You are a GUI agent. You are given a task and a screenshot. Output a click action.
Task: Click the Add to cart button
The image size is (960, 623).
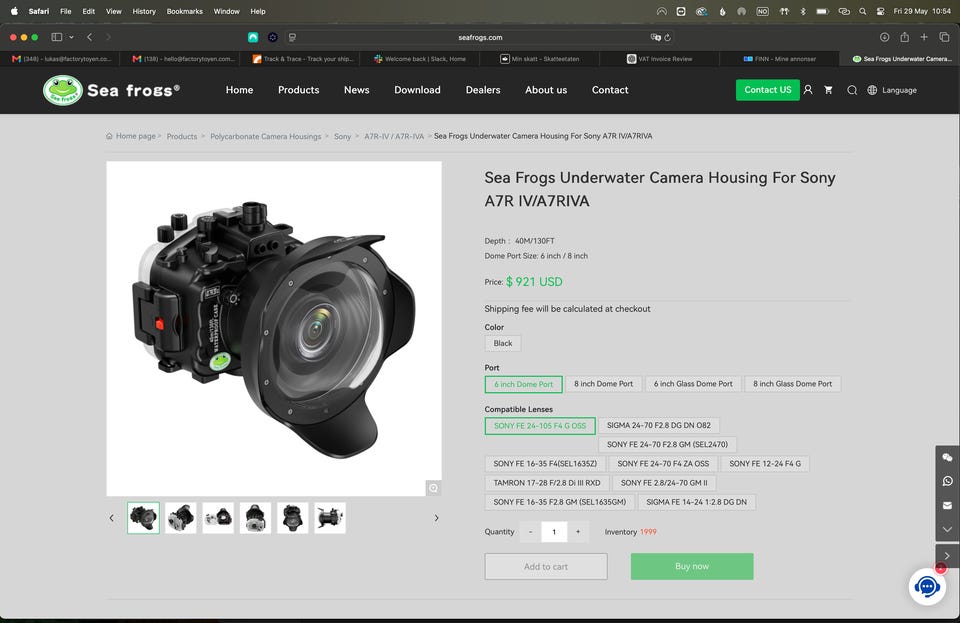[x=546, y=567]
